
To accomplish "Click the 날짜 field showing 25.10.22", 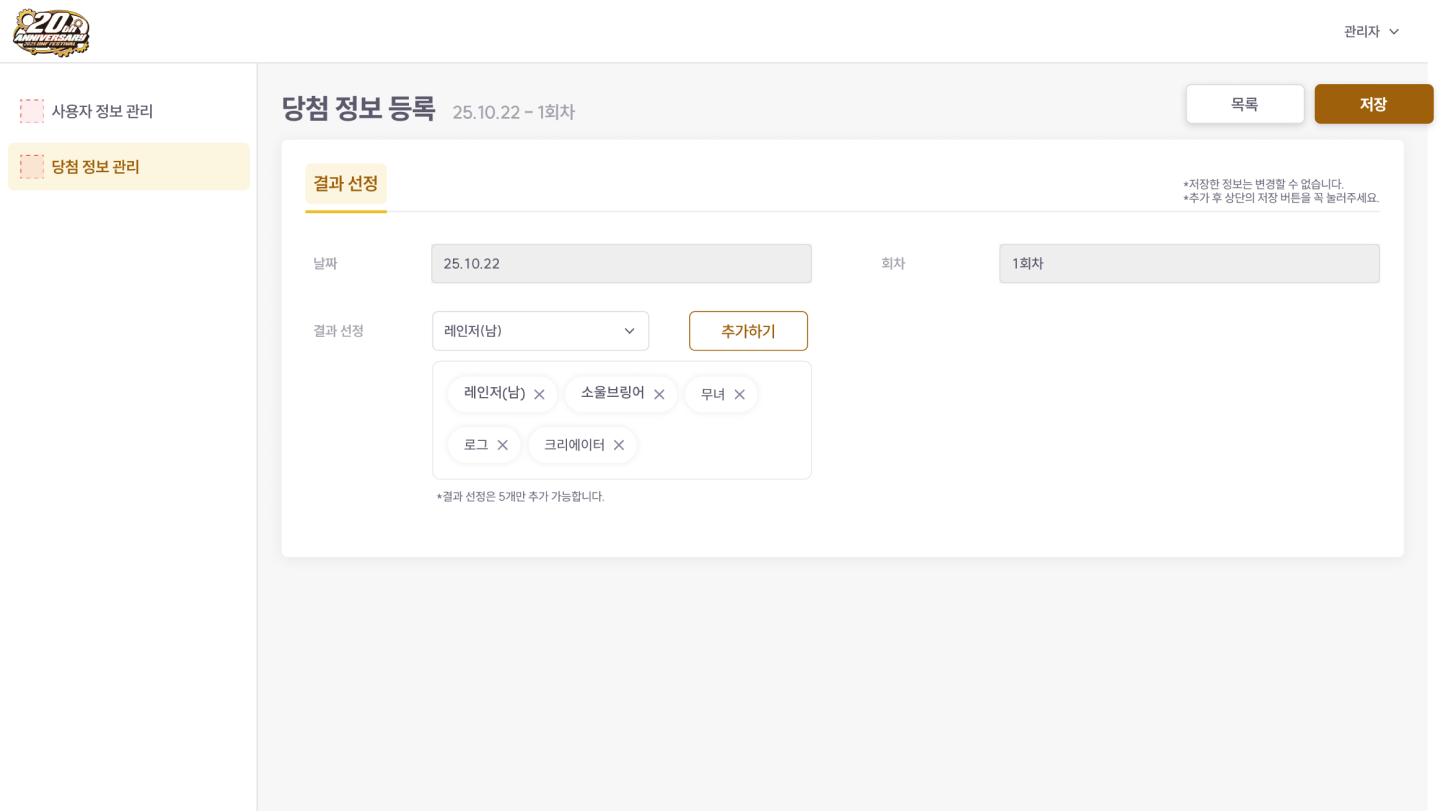I will tap(621, 264).
